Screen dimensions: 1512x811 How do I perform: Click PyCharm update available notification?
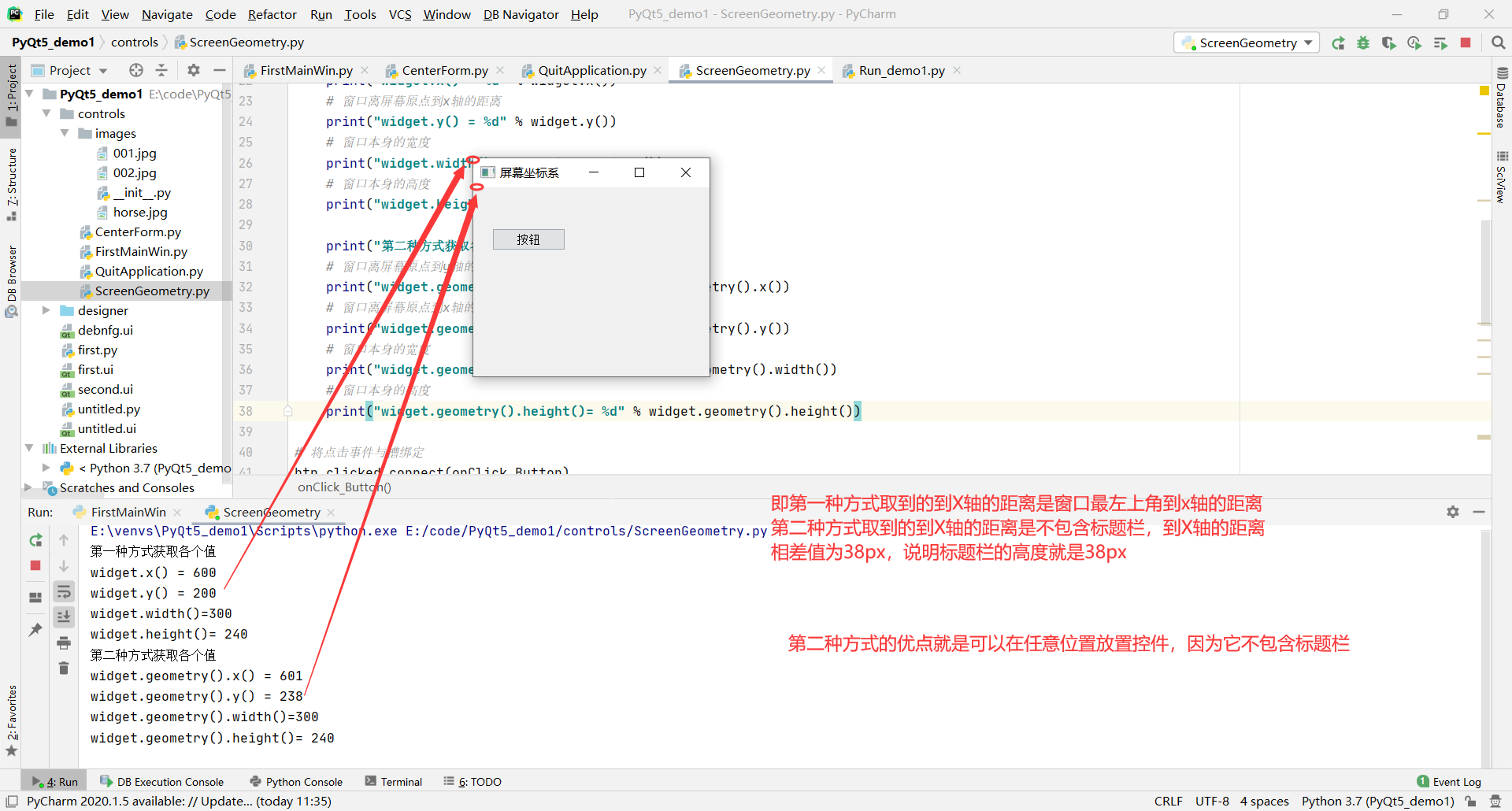coord(179,801)
